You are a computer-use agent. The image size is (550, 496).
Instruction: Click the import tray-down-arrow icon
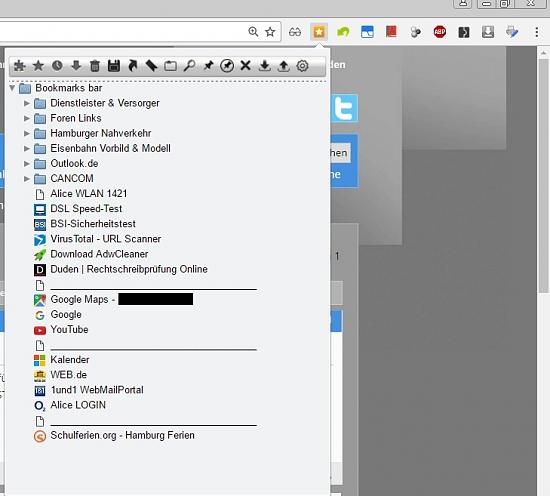point(265,66)
